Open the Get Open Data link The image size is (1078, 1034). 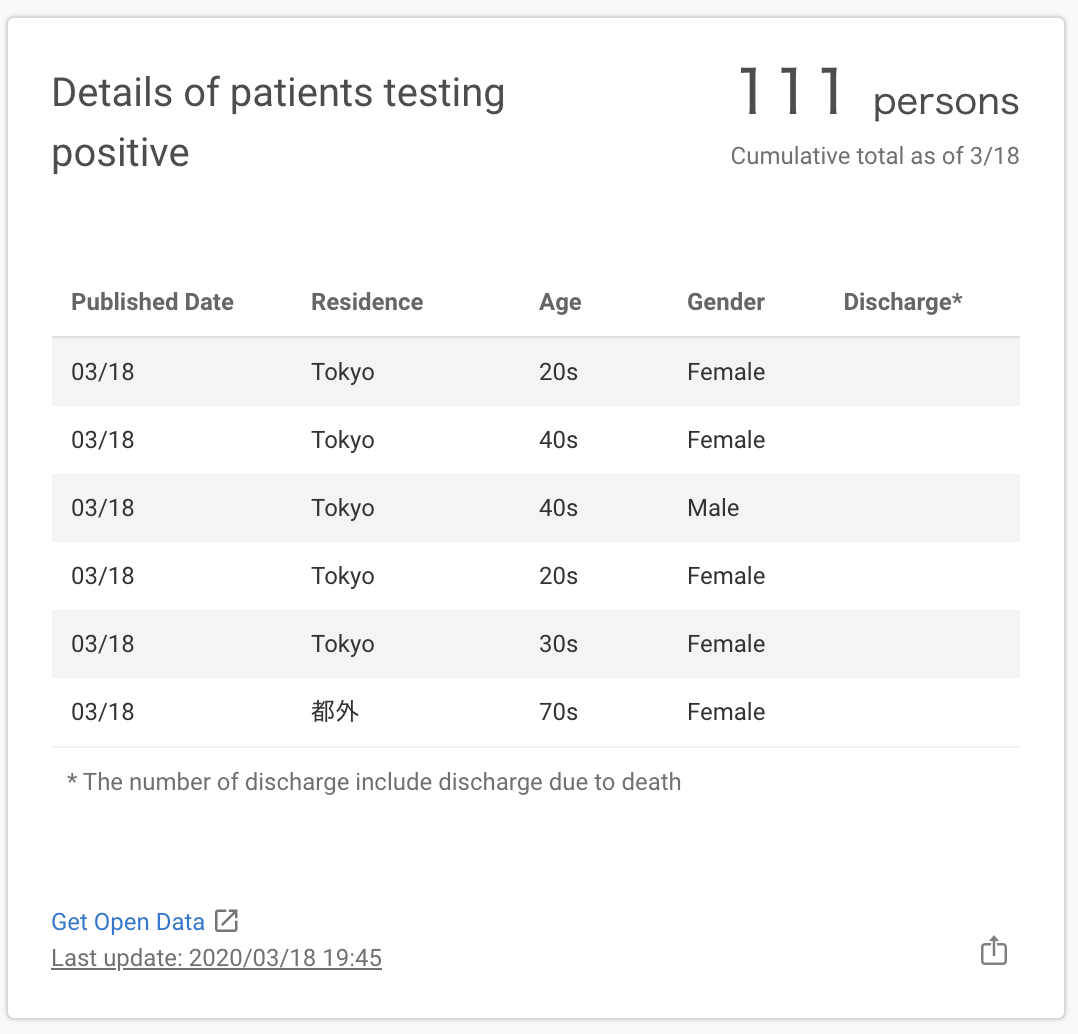[128, 922]
